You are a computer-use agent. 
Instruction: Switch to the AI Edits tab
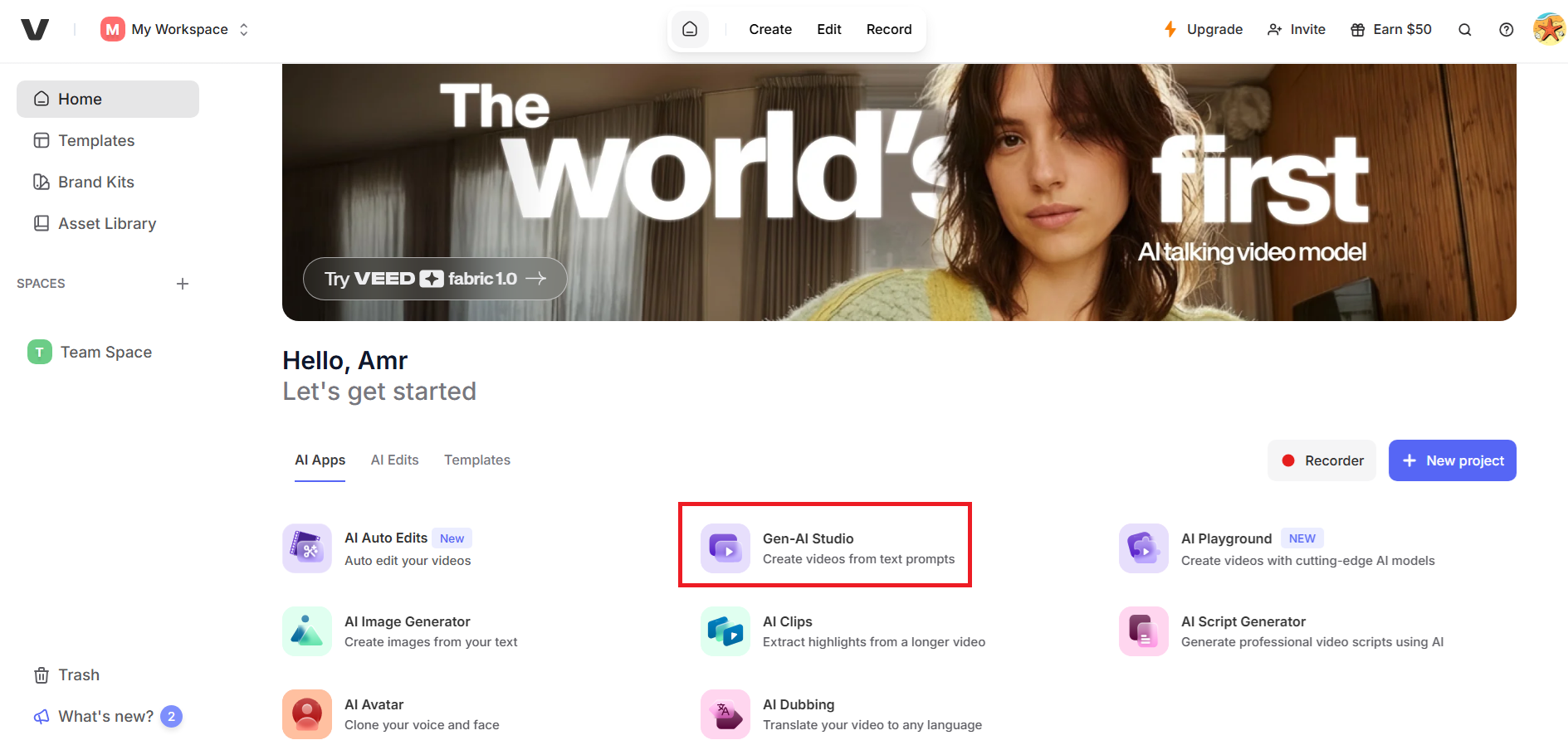click(x=394, y=460)
